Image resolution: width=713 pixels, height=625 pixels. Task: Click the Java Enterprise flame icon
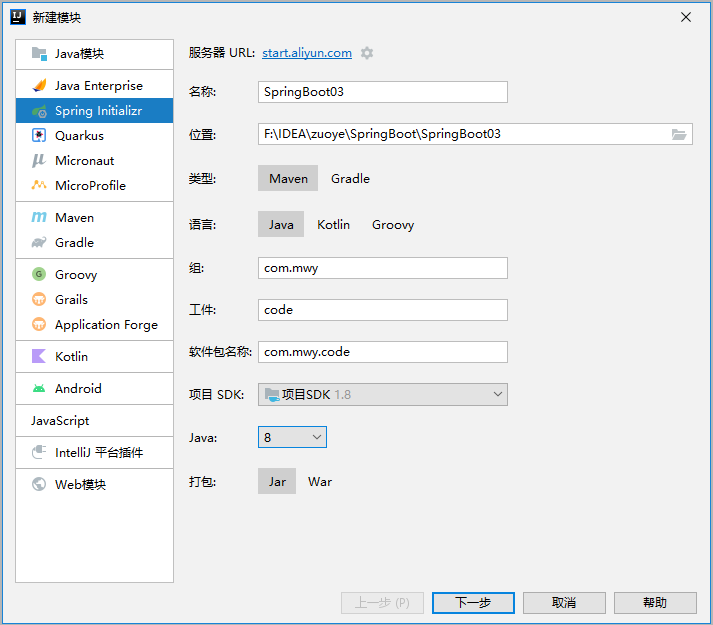(x=39, y=86)
